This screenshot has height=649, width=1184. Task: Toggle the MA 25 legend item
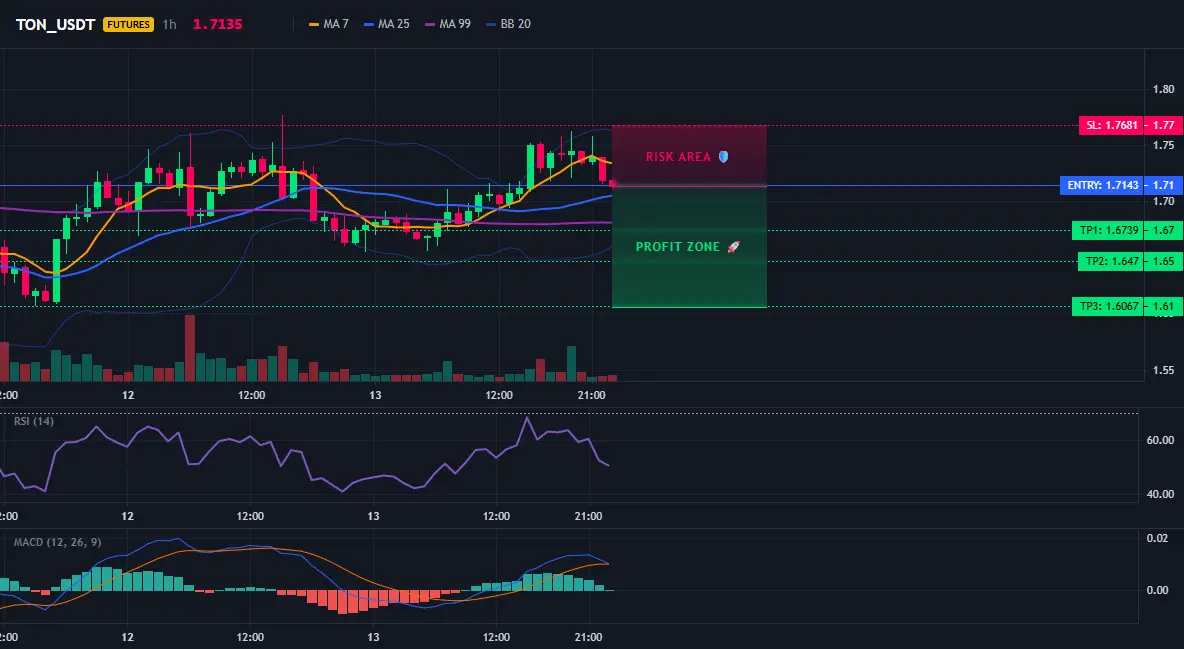(x=387, y=24)
